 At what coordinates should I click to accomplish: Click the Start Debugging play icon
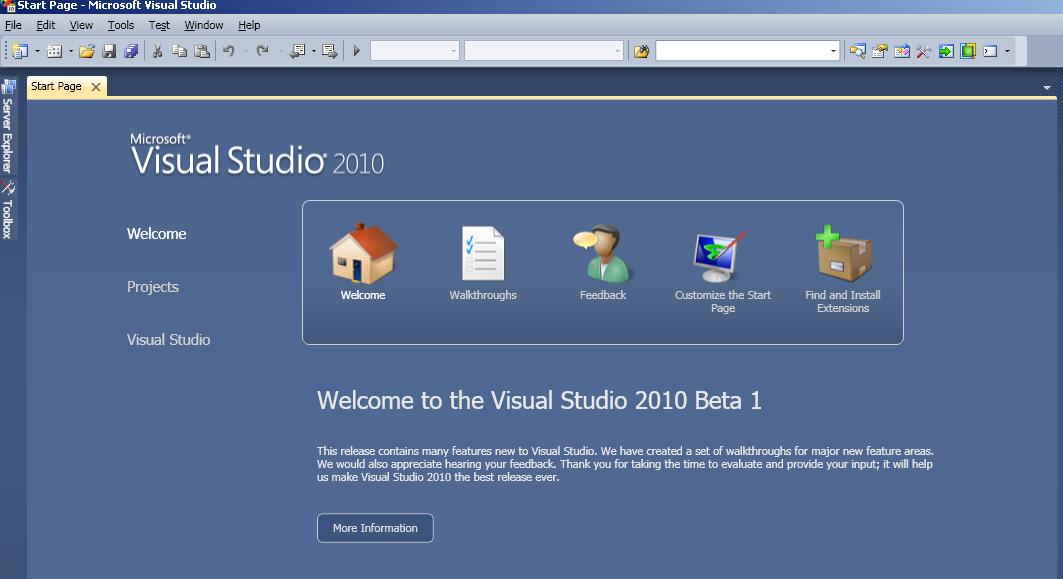click(x=357, y=51)
